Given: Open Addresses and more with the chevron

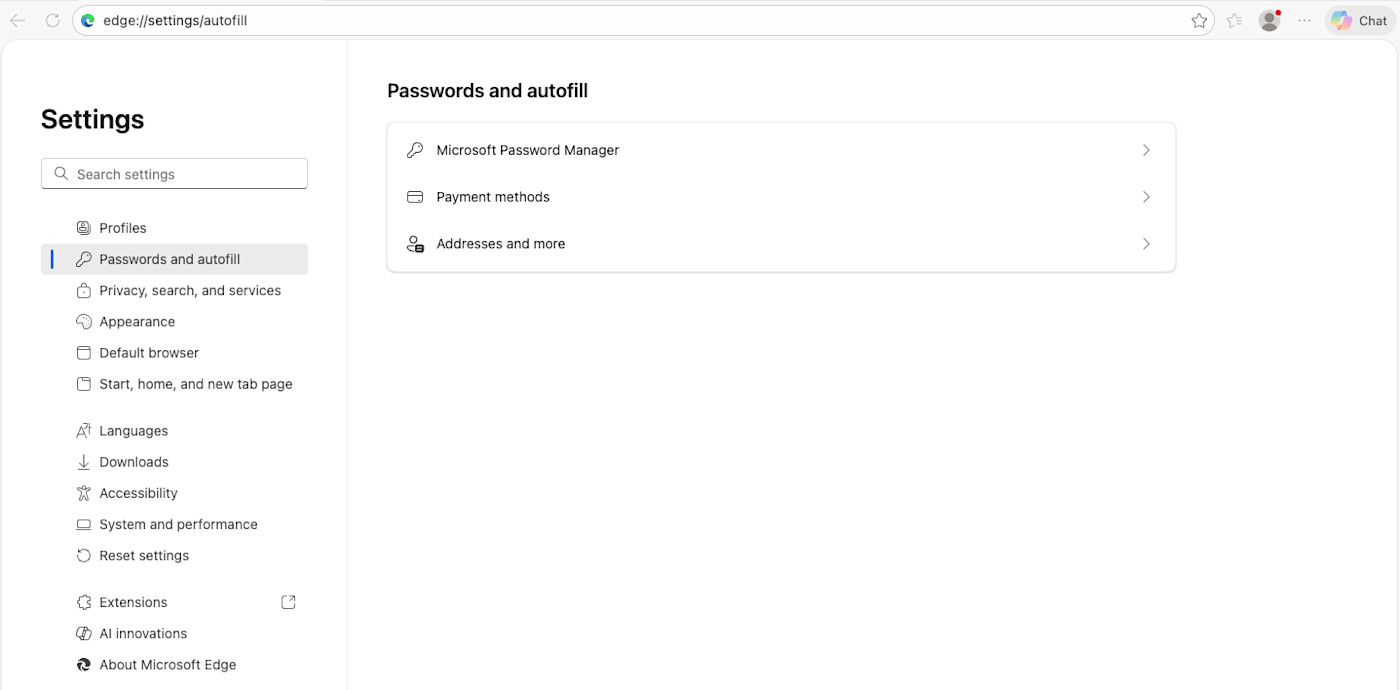Looking at the screenshot, I should click(1146, 243).
